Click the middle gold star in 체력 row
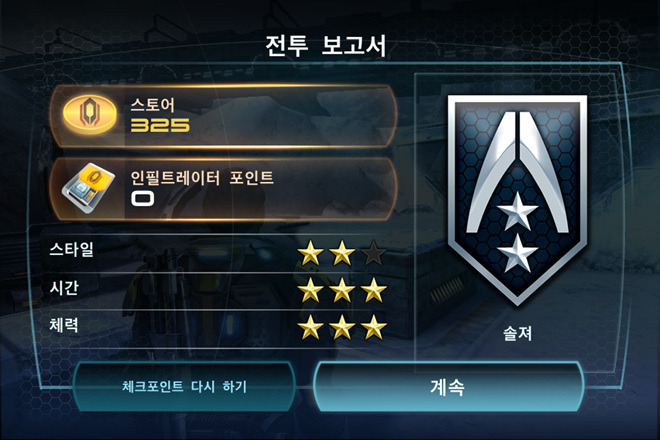The image size is (660, 440). coord(342,327)
